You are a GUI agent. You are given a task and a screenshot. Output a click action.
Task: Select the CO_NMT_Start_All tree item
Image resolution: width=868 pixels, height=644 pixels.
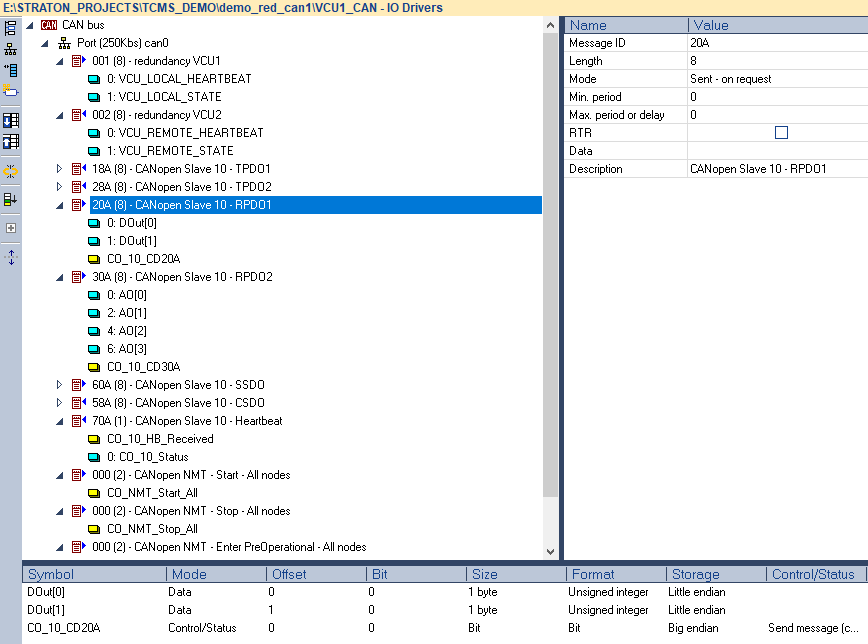click(152, 493)
